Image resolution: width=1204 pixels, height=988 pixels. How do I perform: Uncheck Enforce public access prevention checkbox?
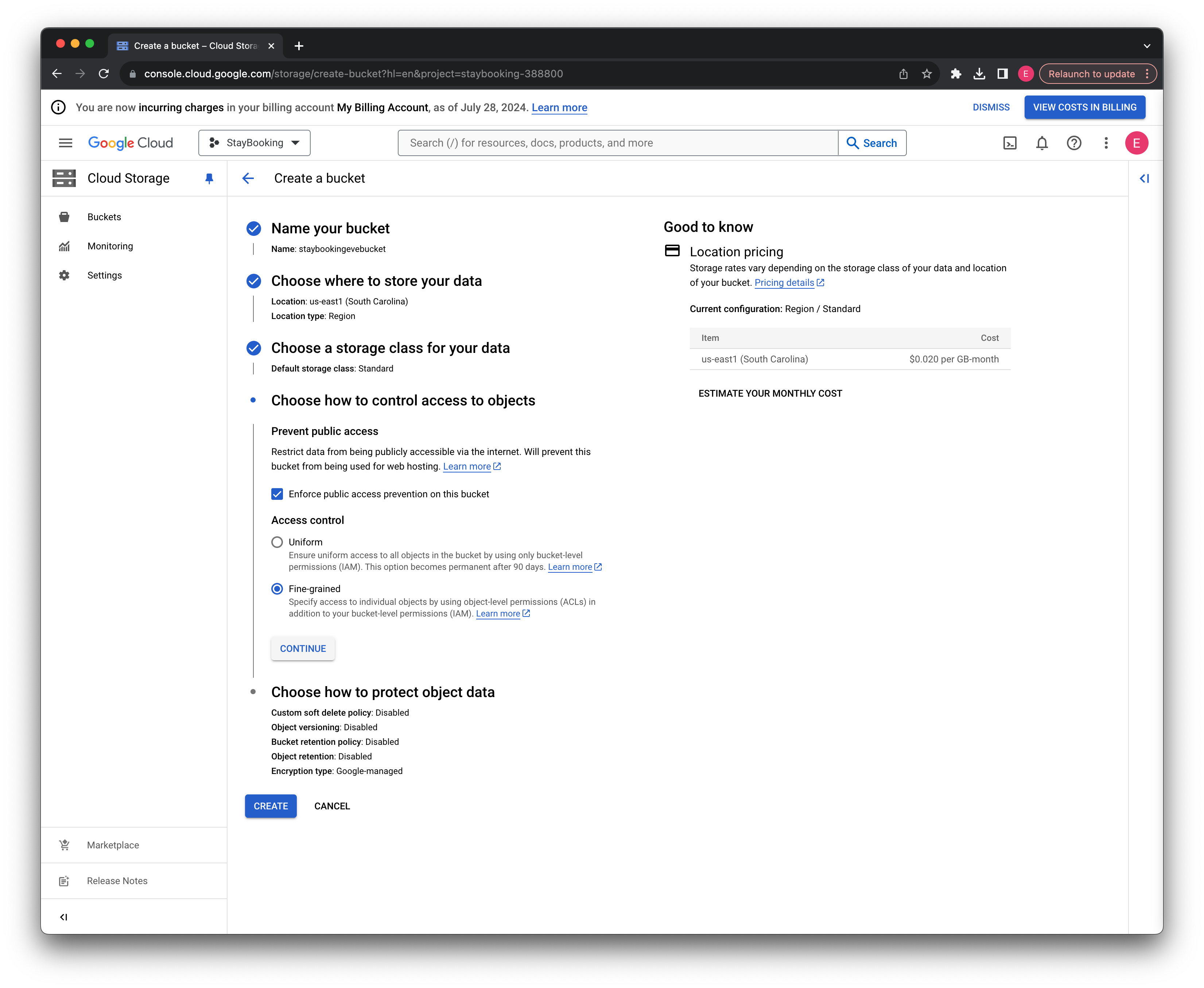(x=277, y=494)
